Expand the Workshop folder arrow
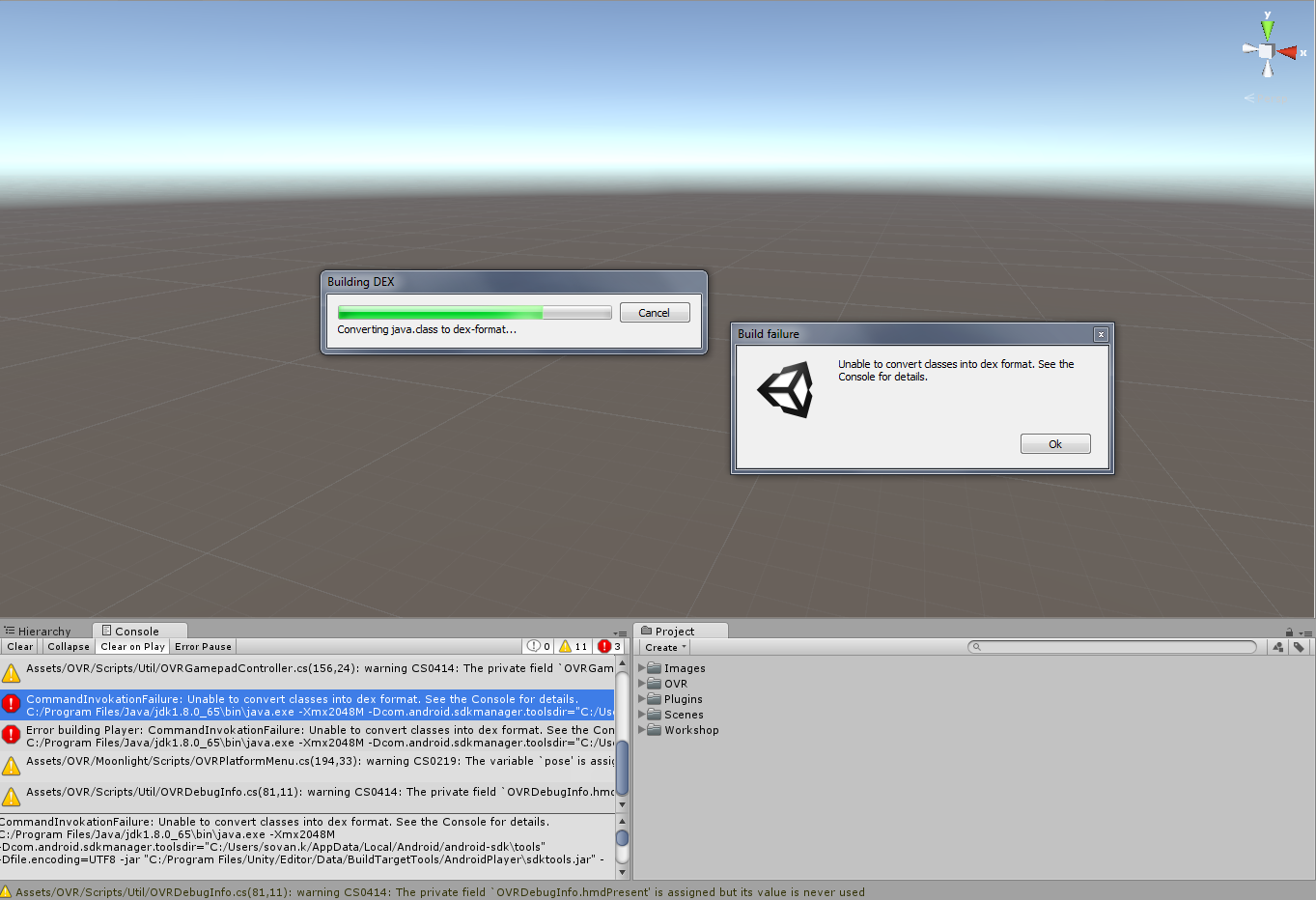This screenshot has height=900, width=1316. click(642, 729)
